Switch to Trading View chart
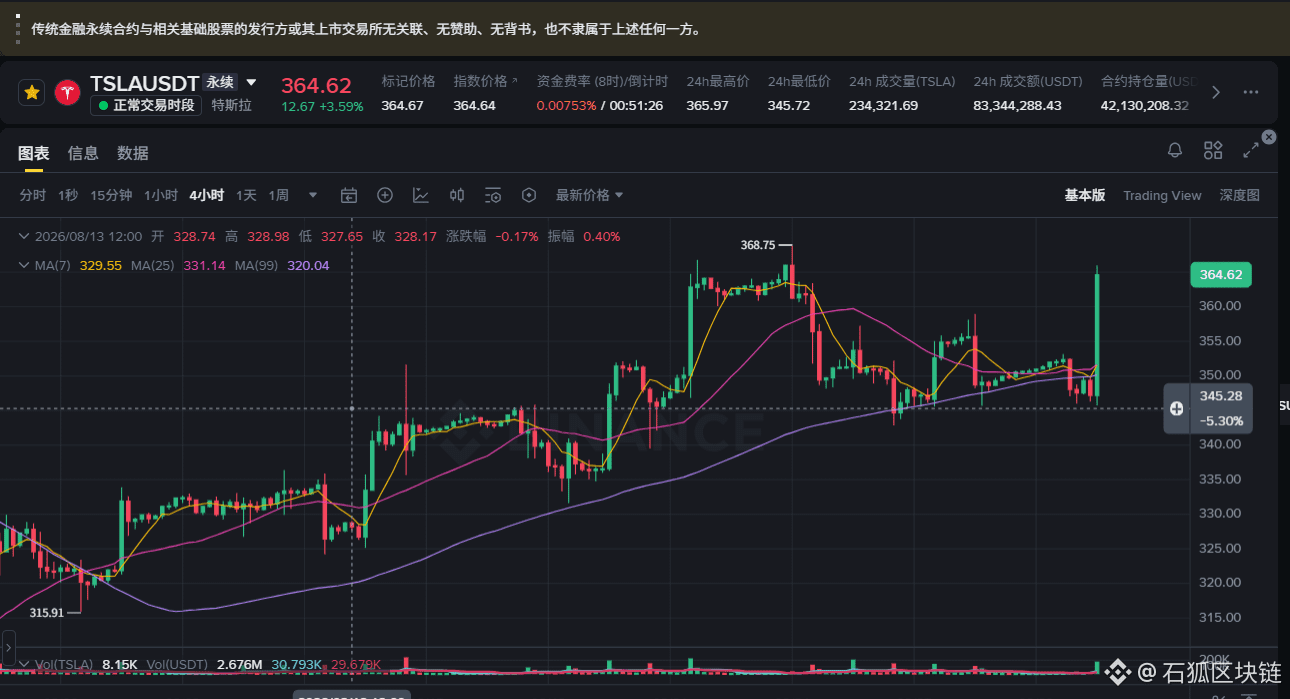Viewport: 1290px width, 699px height. click(1162, 195)
